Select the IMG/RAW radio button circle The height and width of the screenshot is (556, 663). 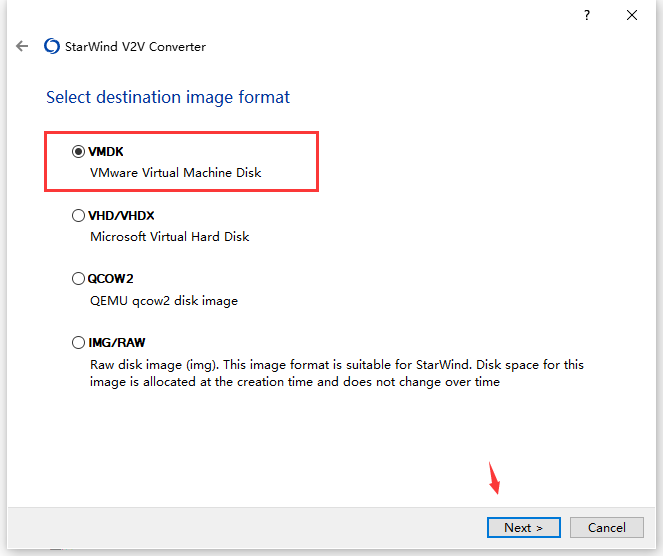click(x=78, y=342)
